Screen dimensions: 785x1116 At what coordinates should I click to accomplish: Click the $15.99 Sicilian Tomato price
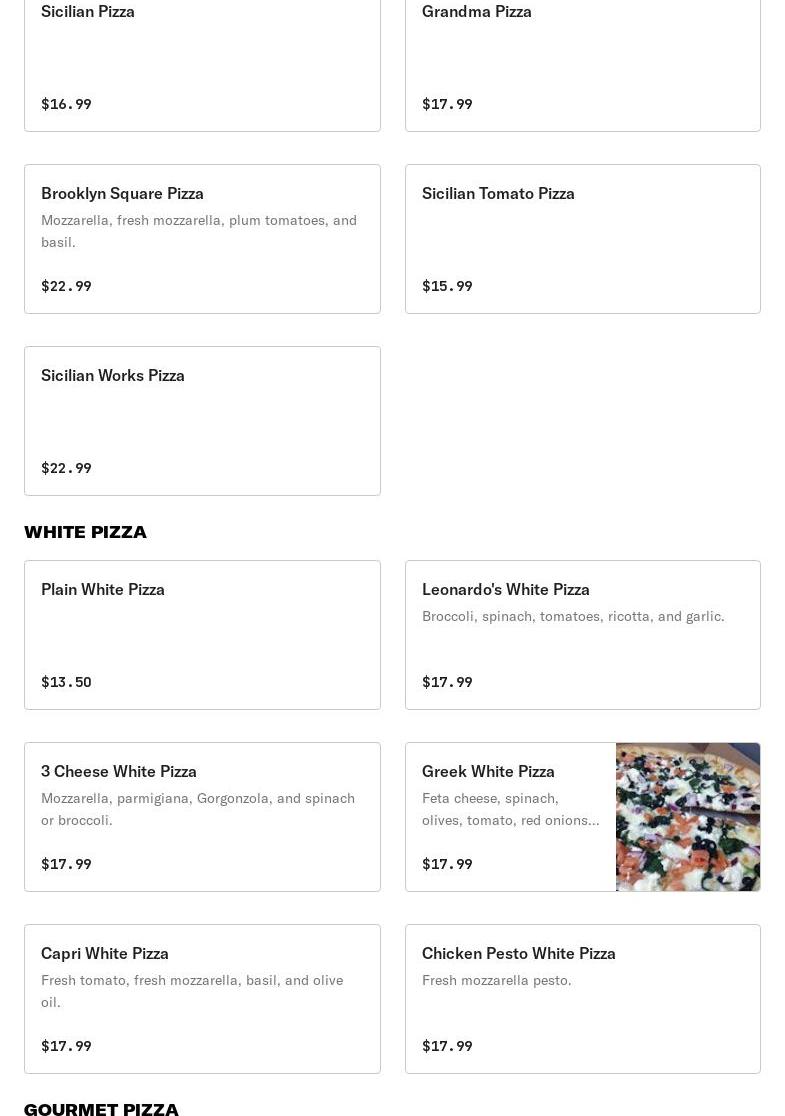click(x=447, y=286)
